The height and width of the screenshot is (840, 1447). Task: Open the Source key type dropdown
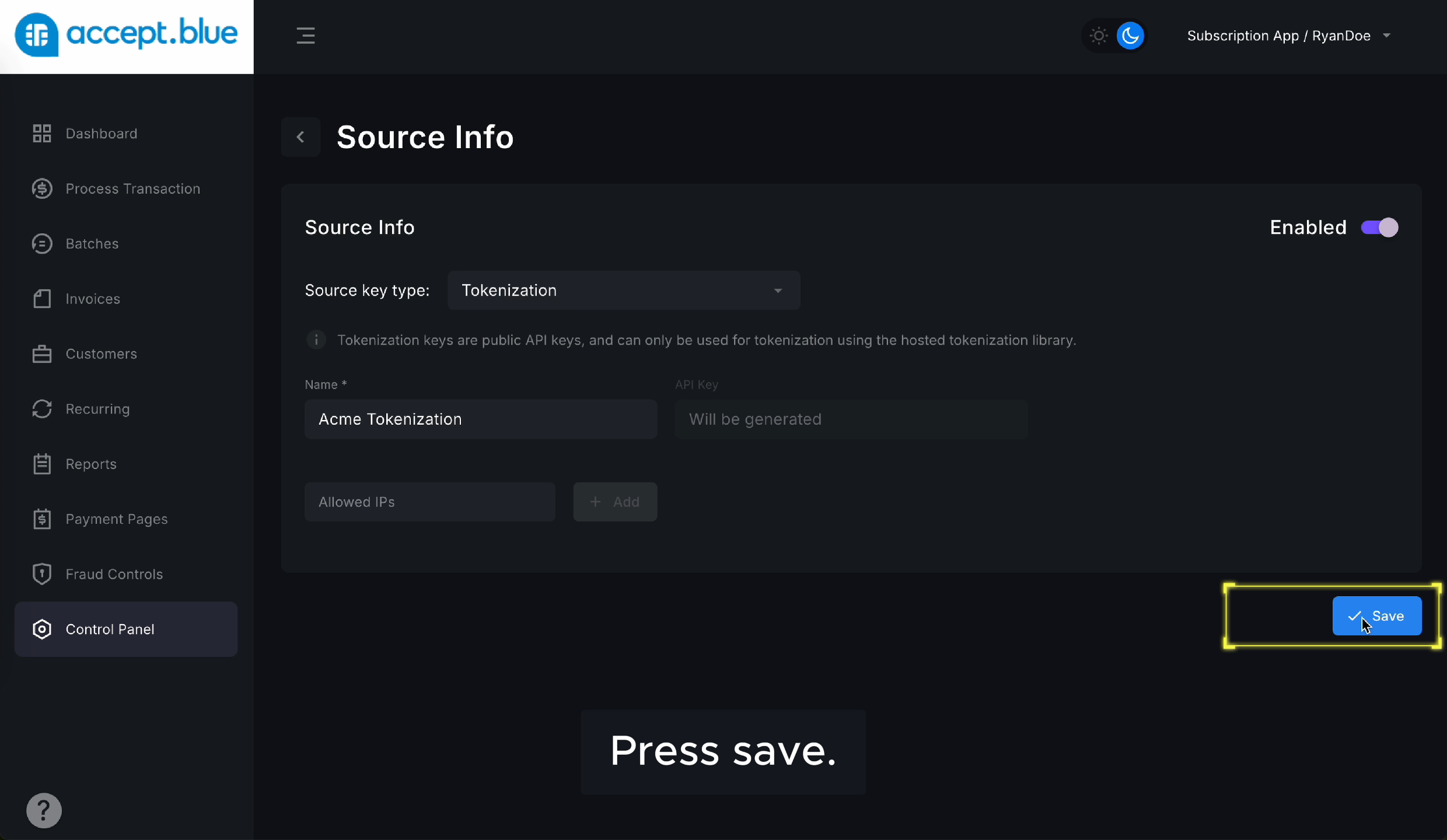click(623, 290)
